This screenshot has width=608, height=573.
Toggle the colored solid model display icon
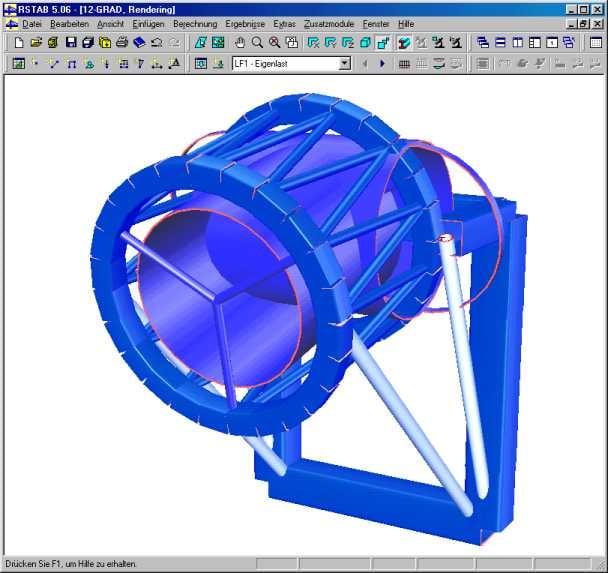[x=404, y=42]
